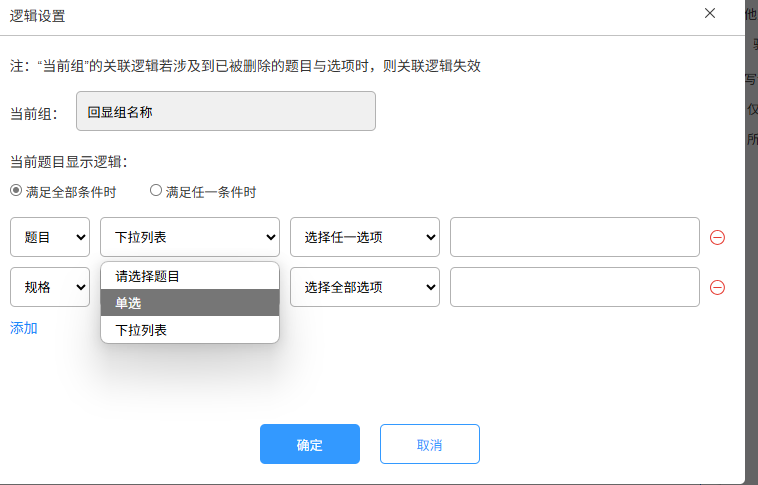Click the 逻辑设置 dialog title

coord(39,15)
